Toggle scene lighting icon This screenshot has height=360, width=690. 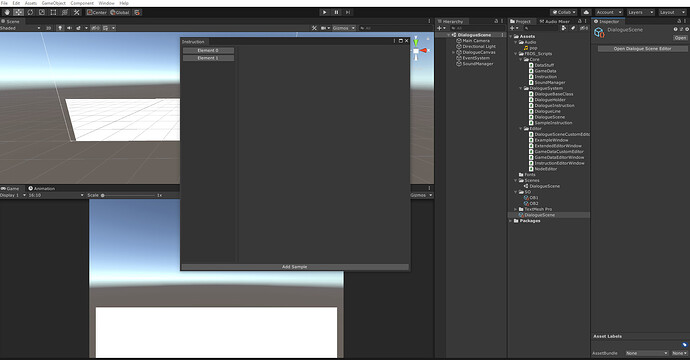pyautogui.click(x=60, y=28)
